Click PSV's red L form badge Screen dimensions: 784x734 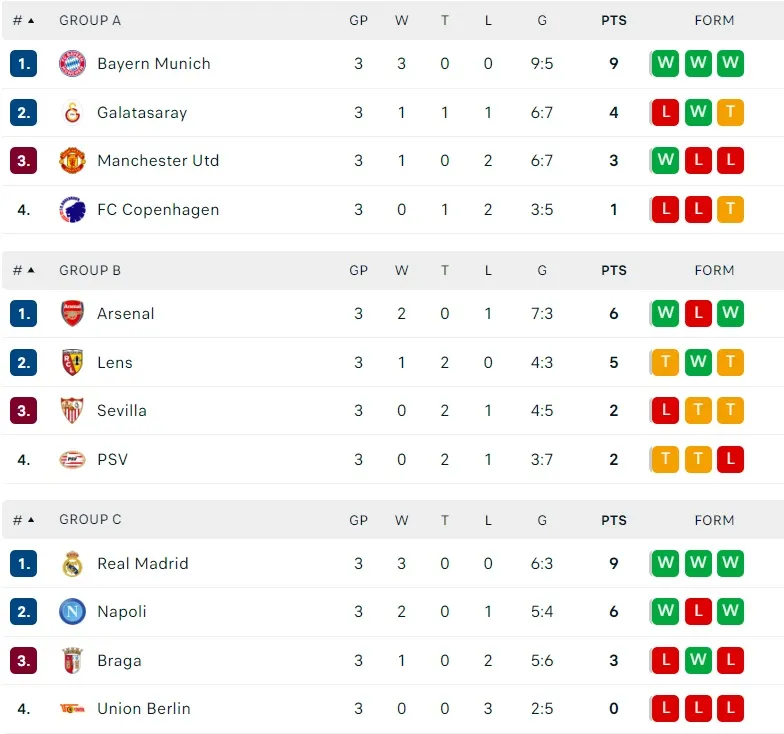(x=730, y=460)
